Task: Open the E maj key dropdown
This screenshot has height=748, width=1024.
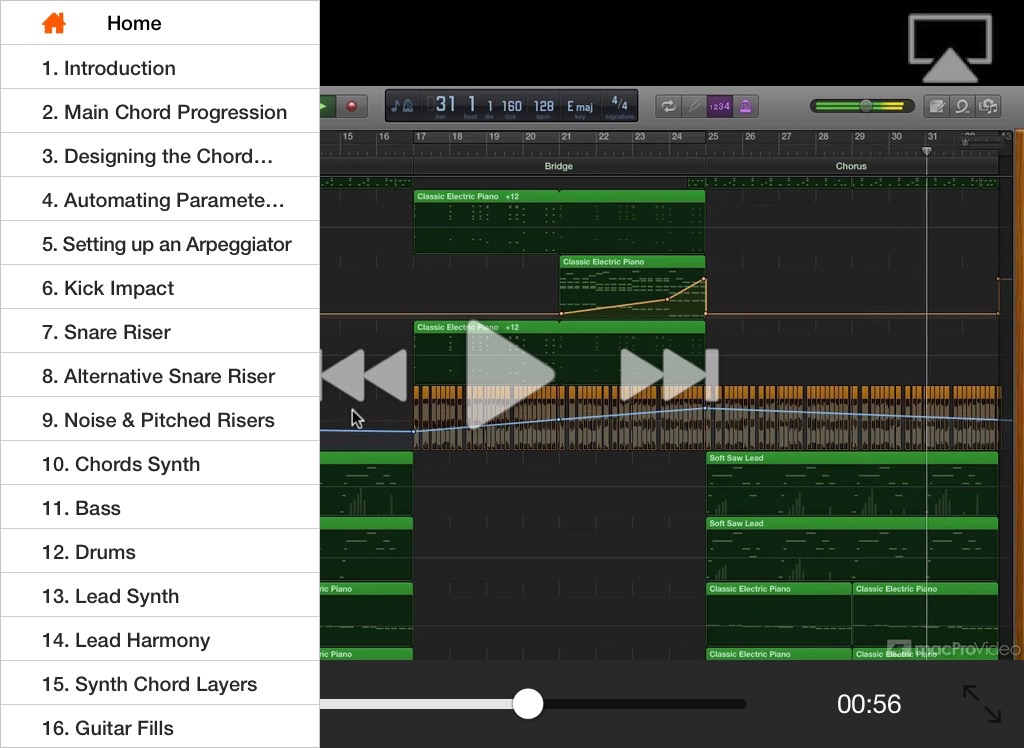Action: tap(580, 106)
